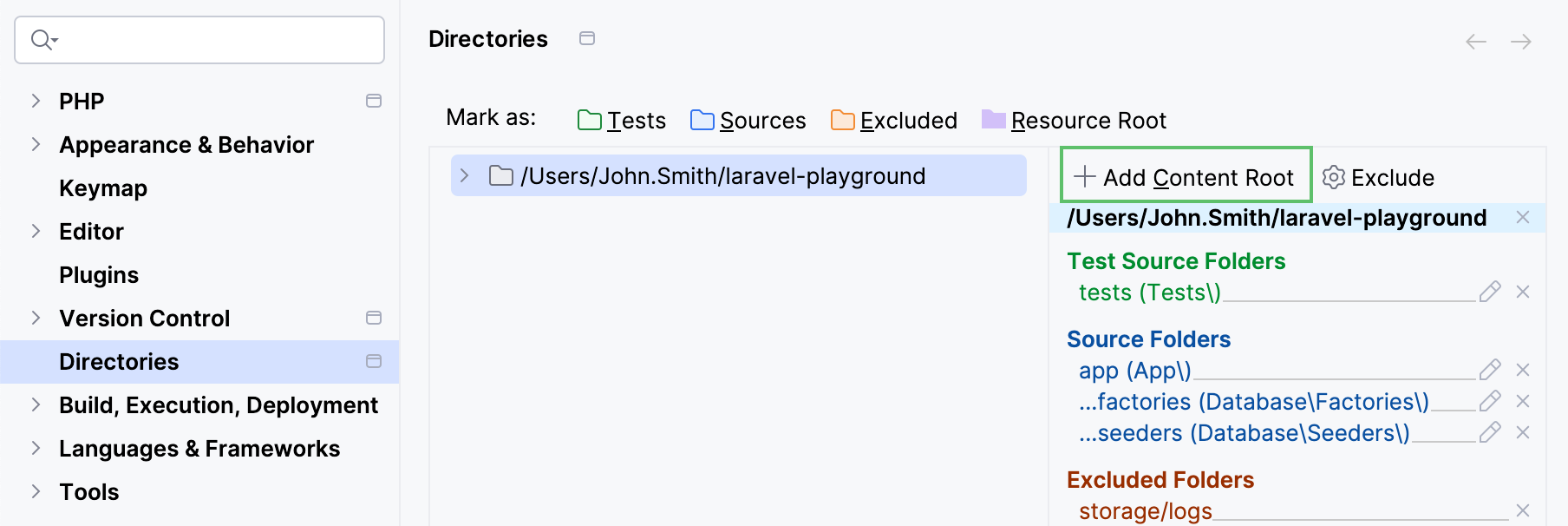The width and height of the screenshot is (1568, 526).
Task: Unmark tests folder using its X icon
Action: [1522, 292]
